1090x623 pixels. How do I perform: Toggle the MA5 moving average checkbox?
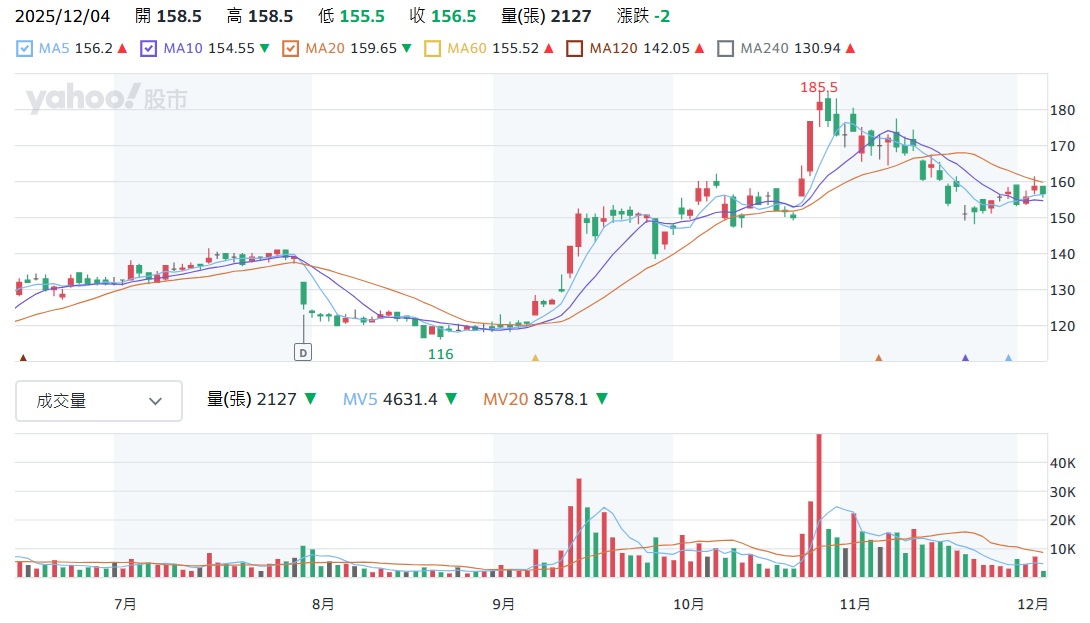point(25,48)
